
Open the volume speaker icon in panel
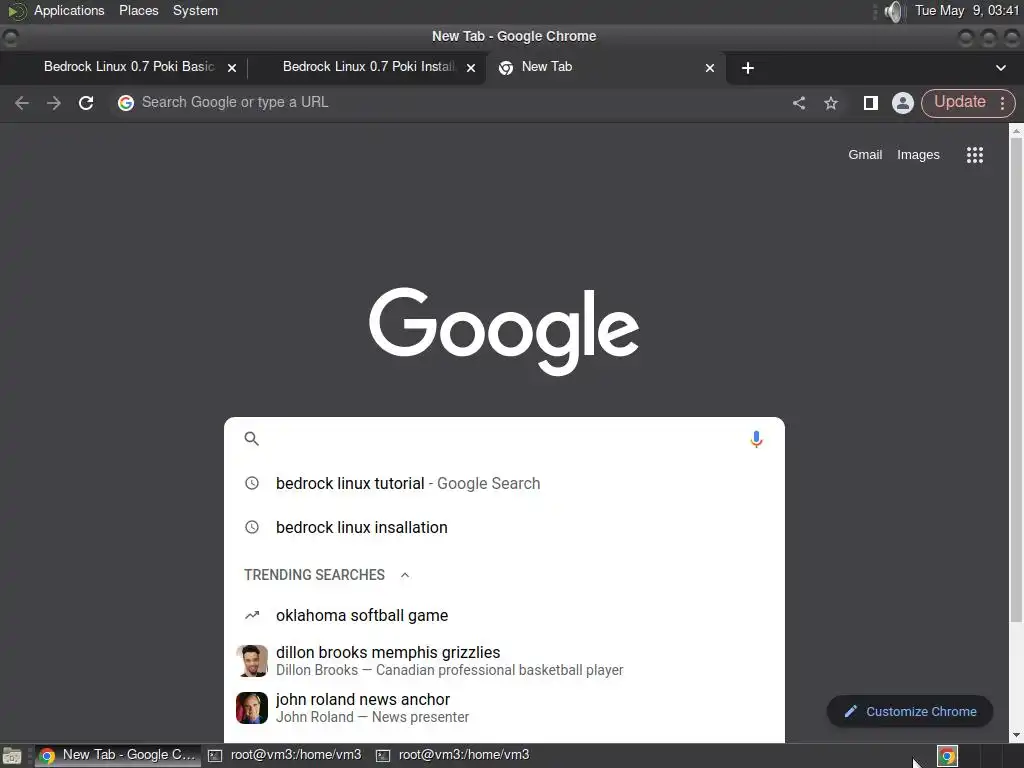click(x=893, y=11)
